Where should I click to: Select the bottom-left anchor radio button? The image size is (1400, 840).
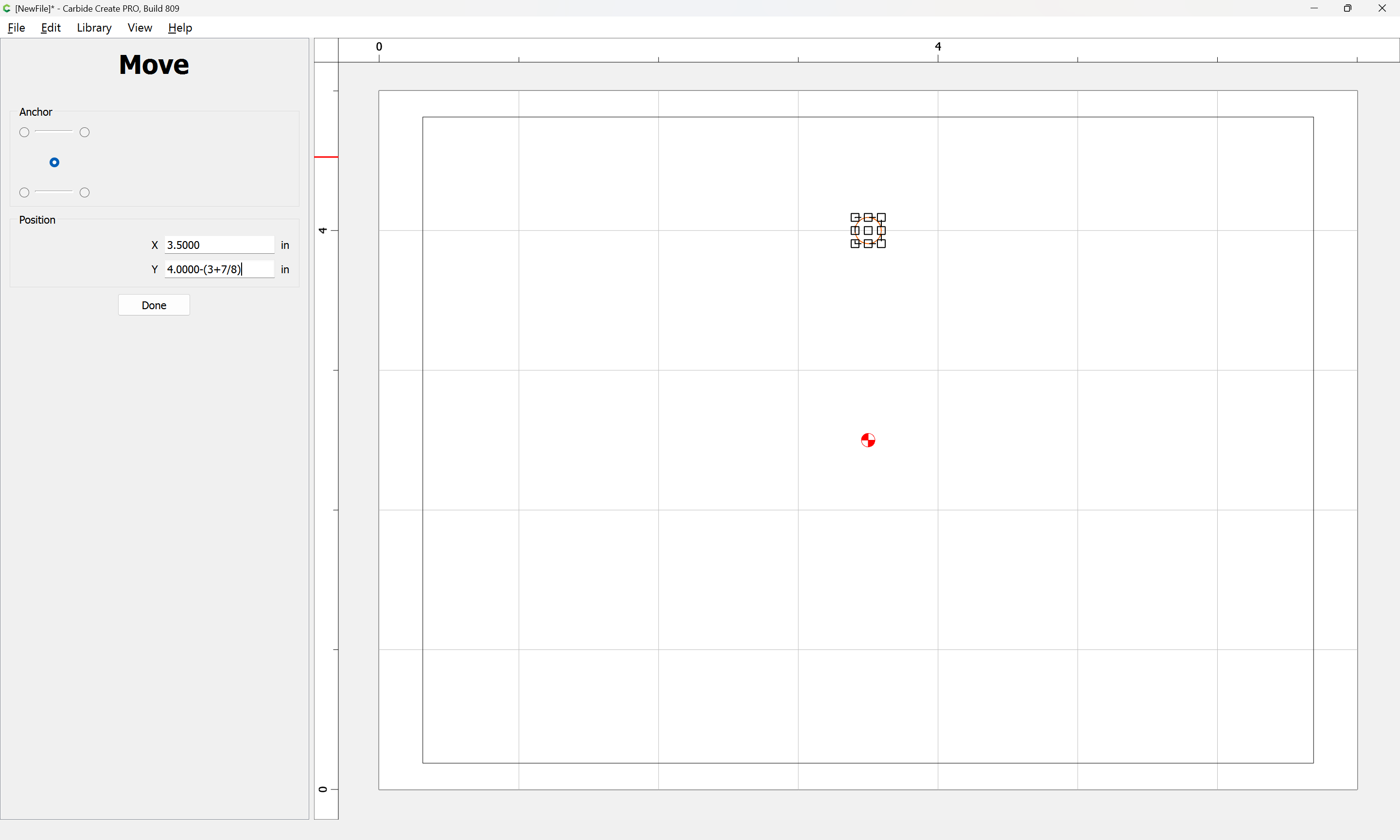tap(24, 192)
